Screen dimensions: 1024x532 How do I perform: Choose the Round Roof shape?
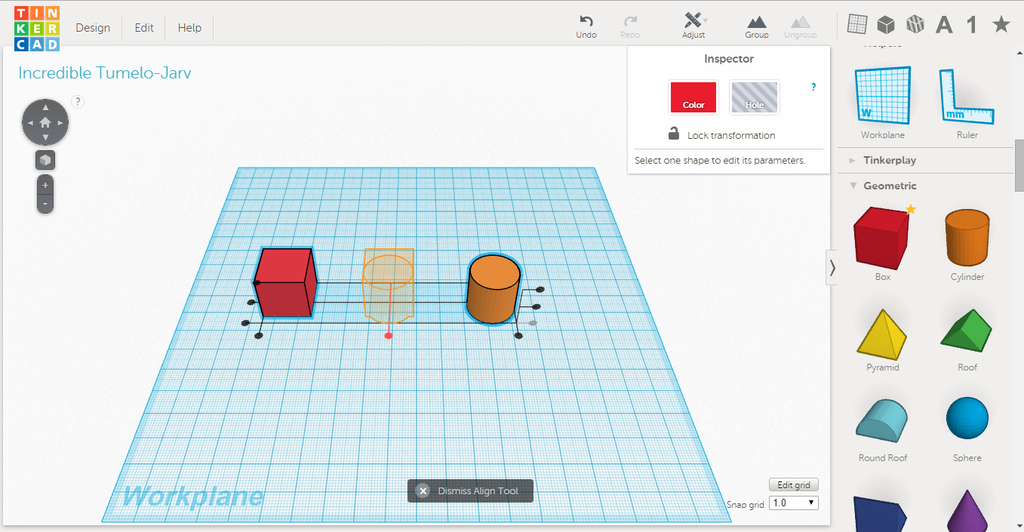click(x=882, y=430)
